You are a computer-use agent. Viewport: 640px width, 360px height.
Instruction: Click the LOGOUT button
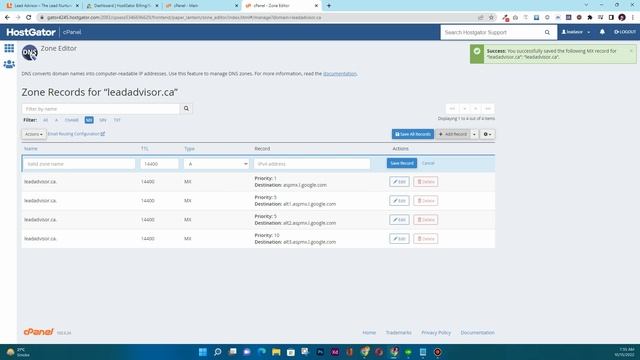click(x=625, y=32)
